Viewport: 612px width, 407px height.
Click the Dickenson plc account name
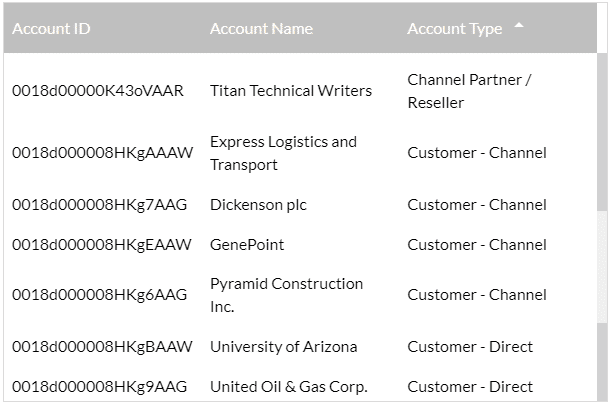tap(258, 205)
